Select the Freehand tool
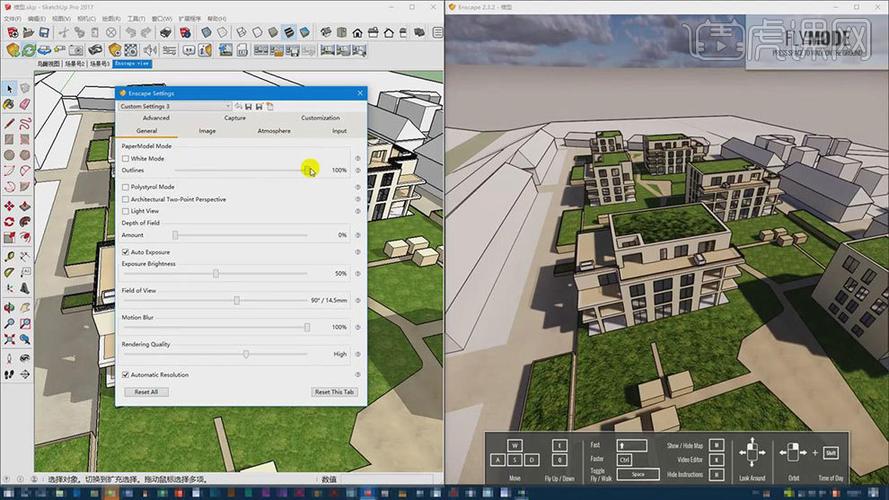The width and height of the screenshot is (889, 500). [25, 124]
